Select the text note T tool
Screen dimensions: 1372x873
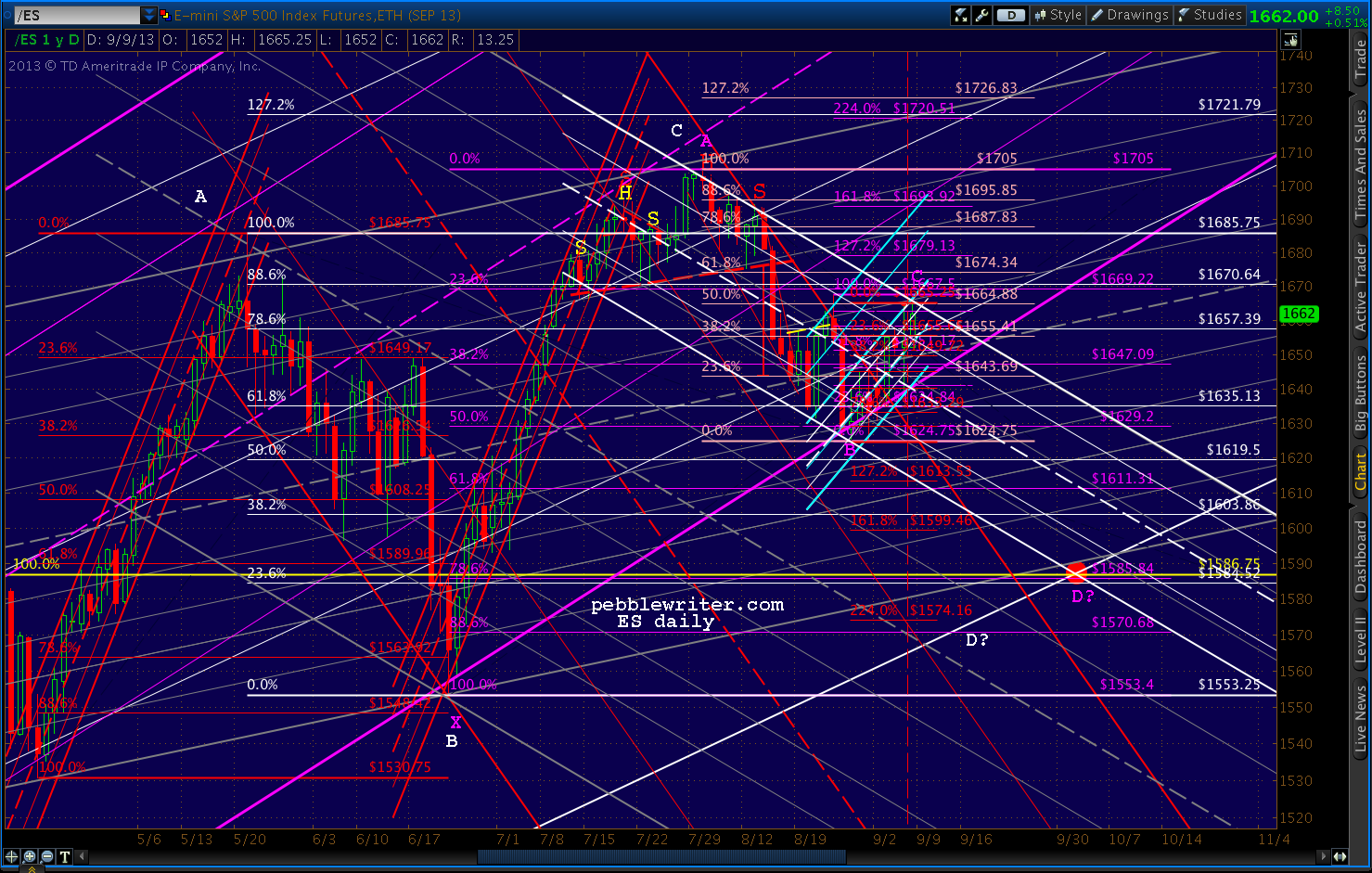tap(64, 856)
